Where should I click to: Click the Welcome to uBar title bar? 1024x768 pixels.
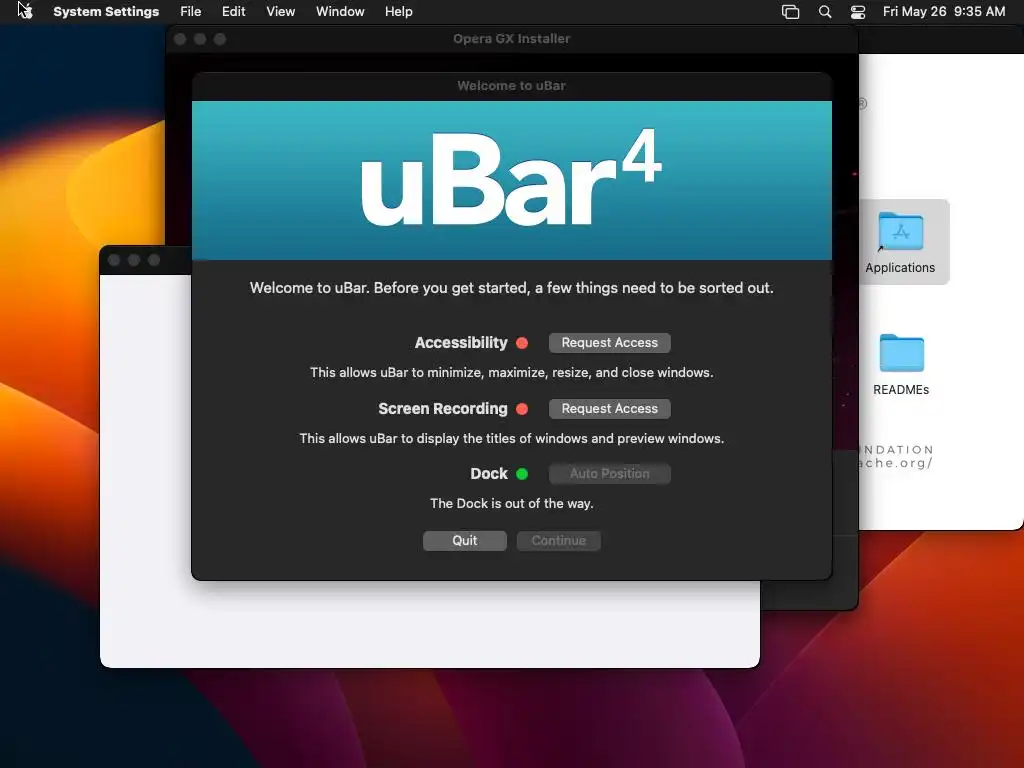[x=511, y=86]
